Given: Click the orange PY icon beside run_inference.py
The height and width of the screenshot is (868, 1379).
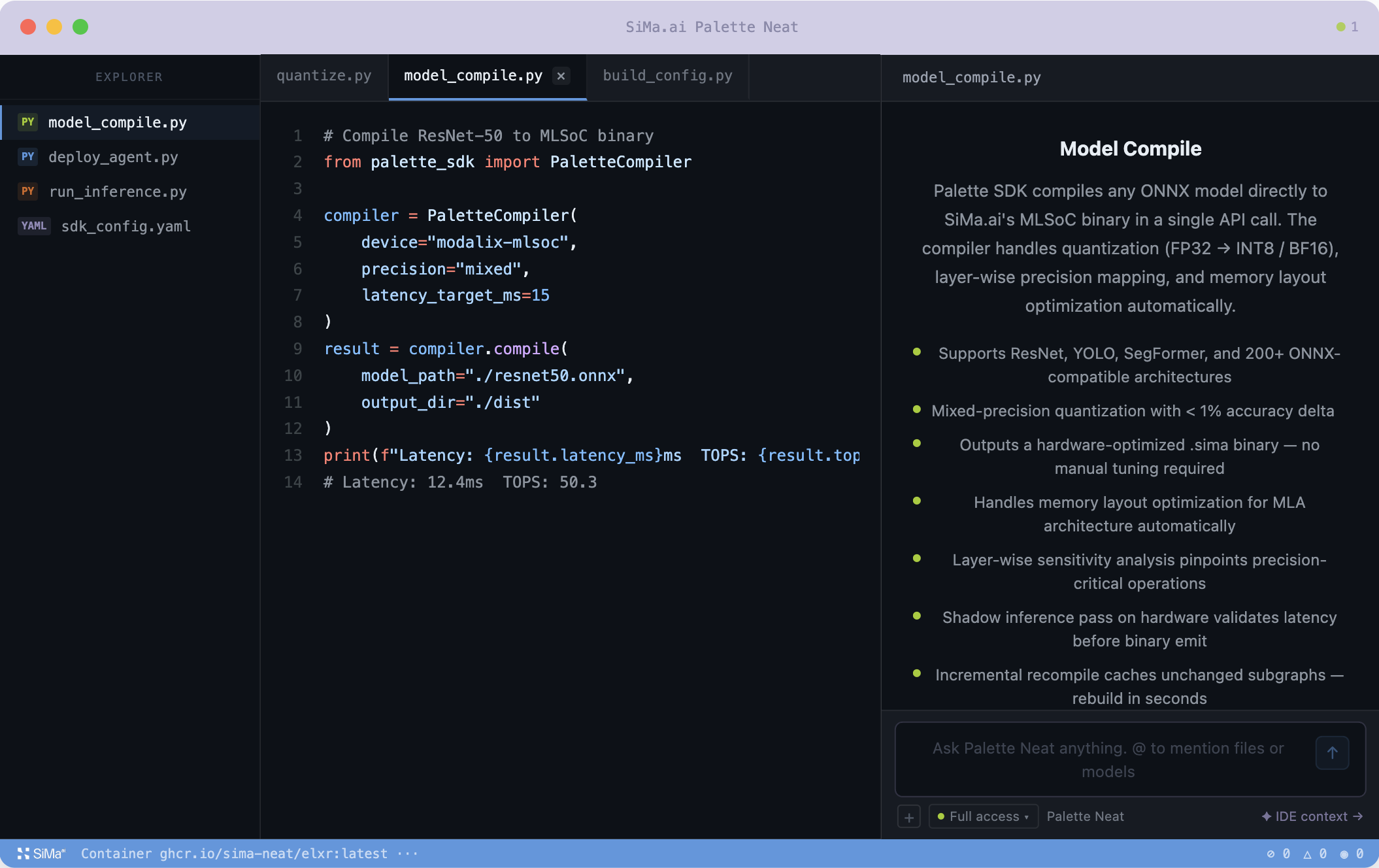Looking at the screenshot, I should coord(27,192).
